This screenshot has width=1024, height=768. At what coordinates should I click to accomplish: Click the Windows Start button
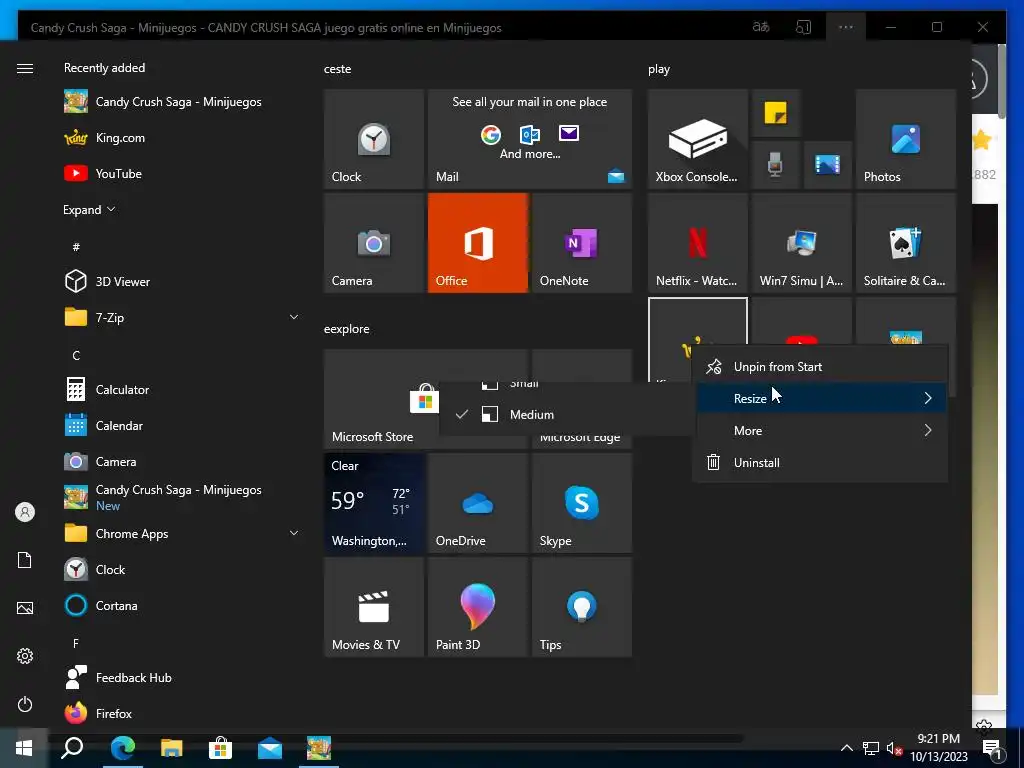coord(24,748)
